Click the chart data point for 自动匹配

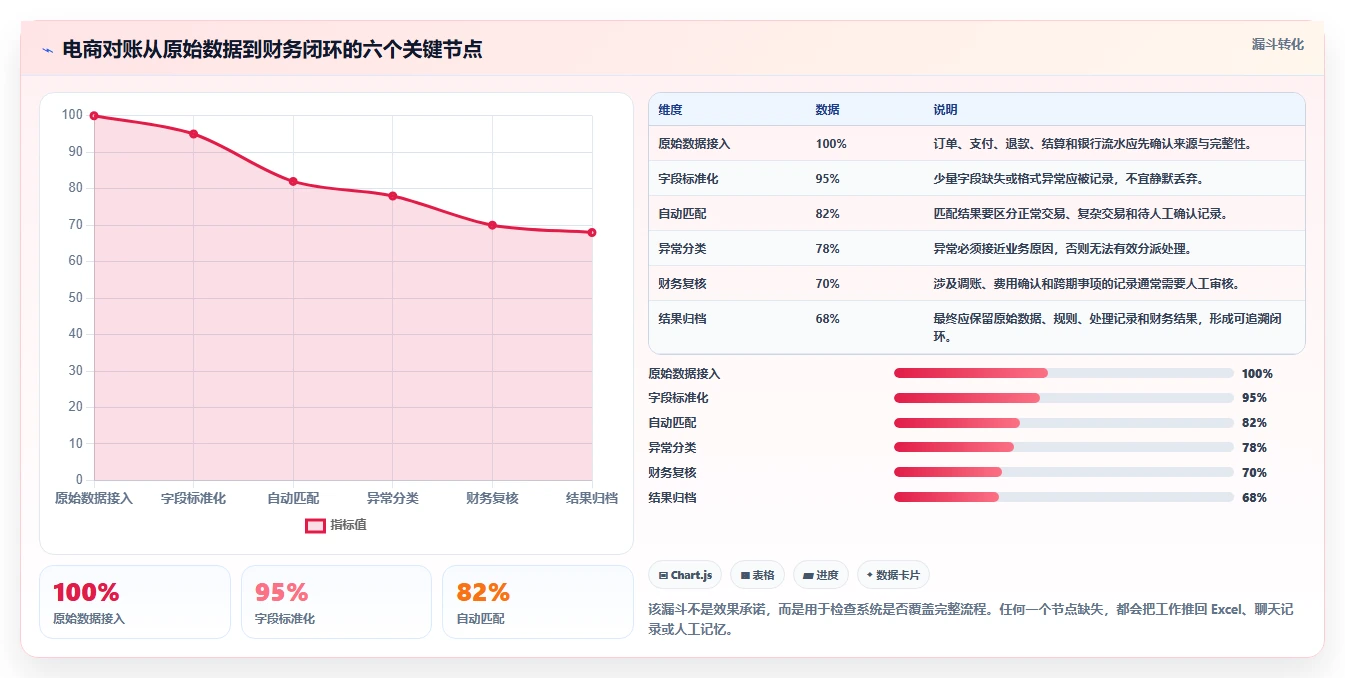(293, 181)
